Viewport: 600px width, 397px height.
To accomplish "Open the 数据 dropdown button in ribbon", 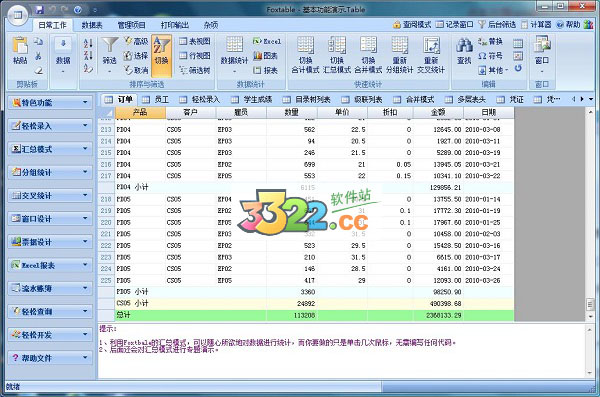I will point(63,56).
